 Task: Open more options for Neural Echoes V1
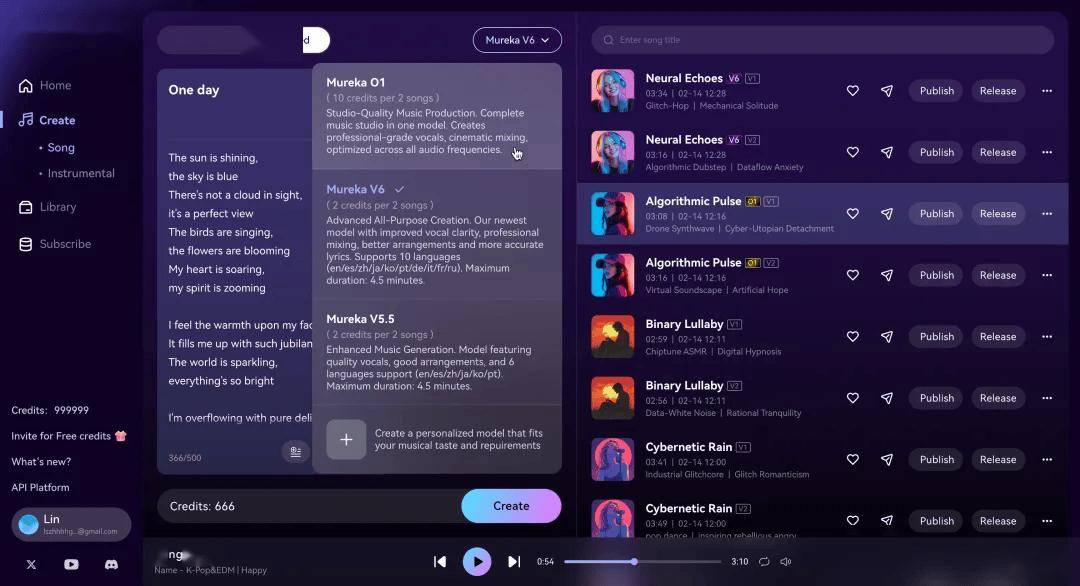[x=1047, y=91]
